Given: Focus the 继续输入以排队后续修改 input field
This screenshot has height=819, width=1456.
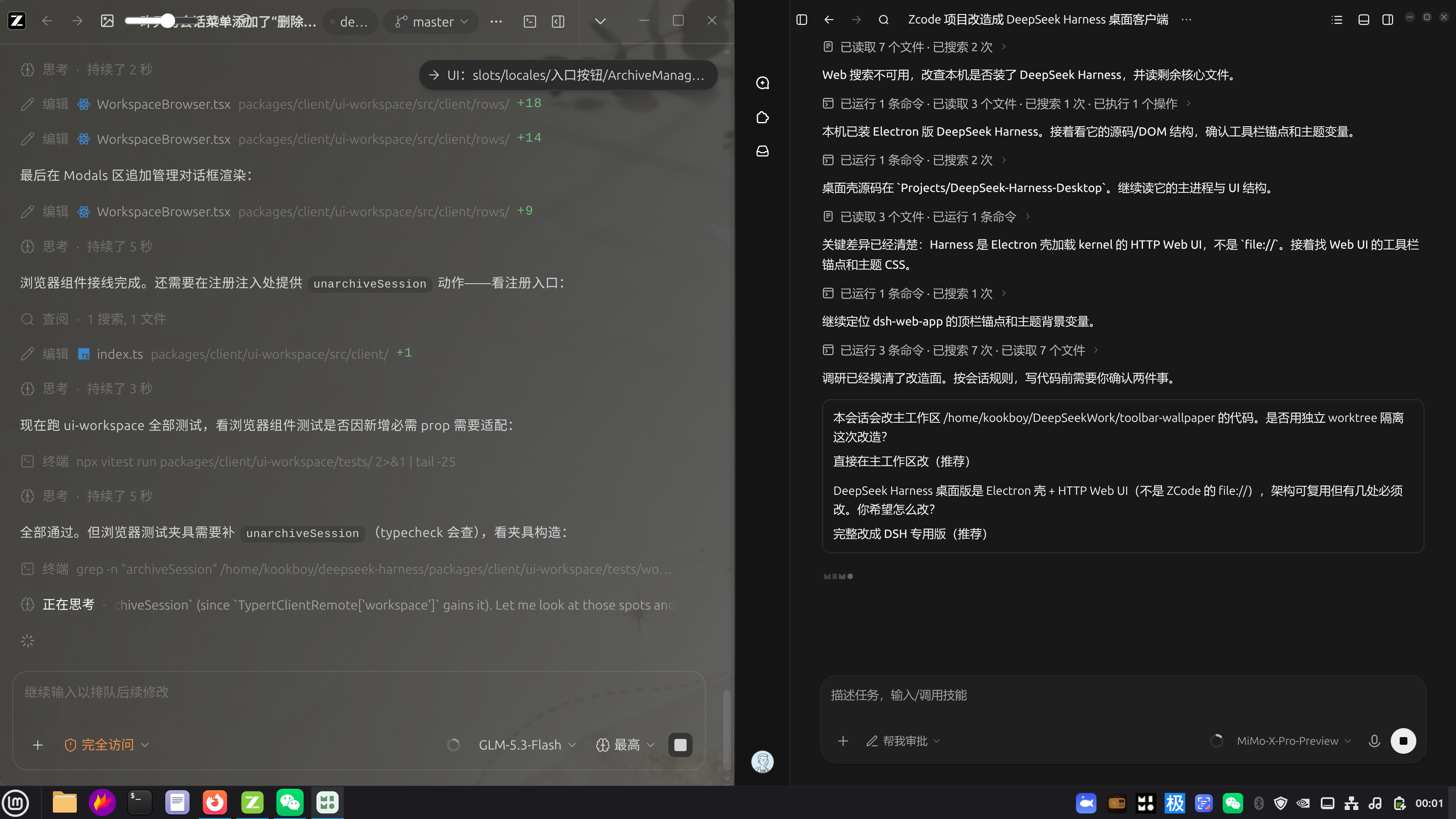Looking at the screenshot, I should click(359, 692).
